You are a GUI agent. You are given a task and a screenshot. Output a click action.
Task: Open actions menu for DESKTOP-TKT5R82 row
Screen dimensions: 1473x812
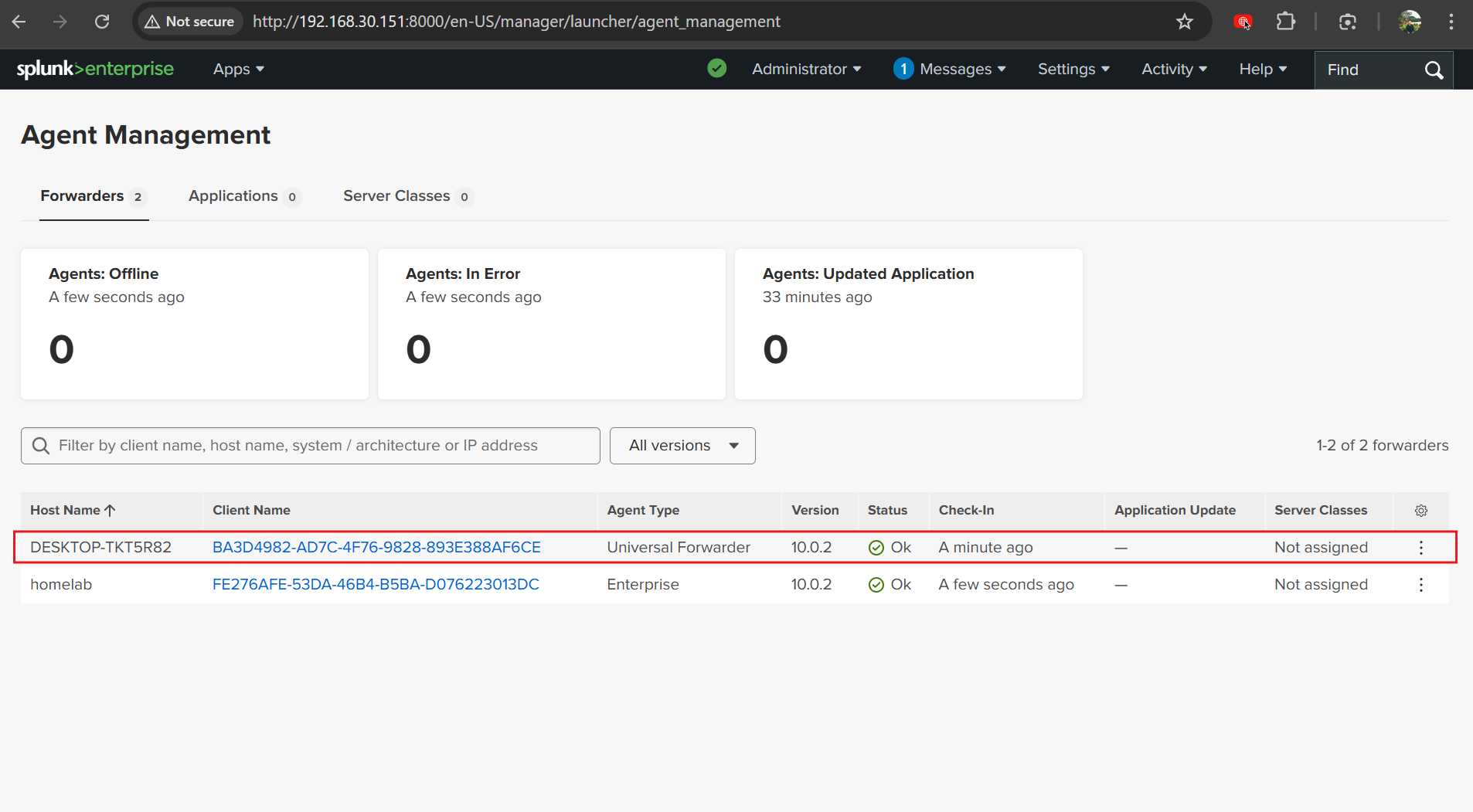pyautogui.click(x=1420, y=548)
